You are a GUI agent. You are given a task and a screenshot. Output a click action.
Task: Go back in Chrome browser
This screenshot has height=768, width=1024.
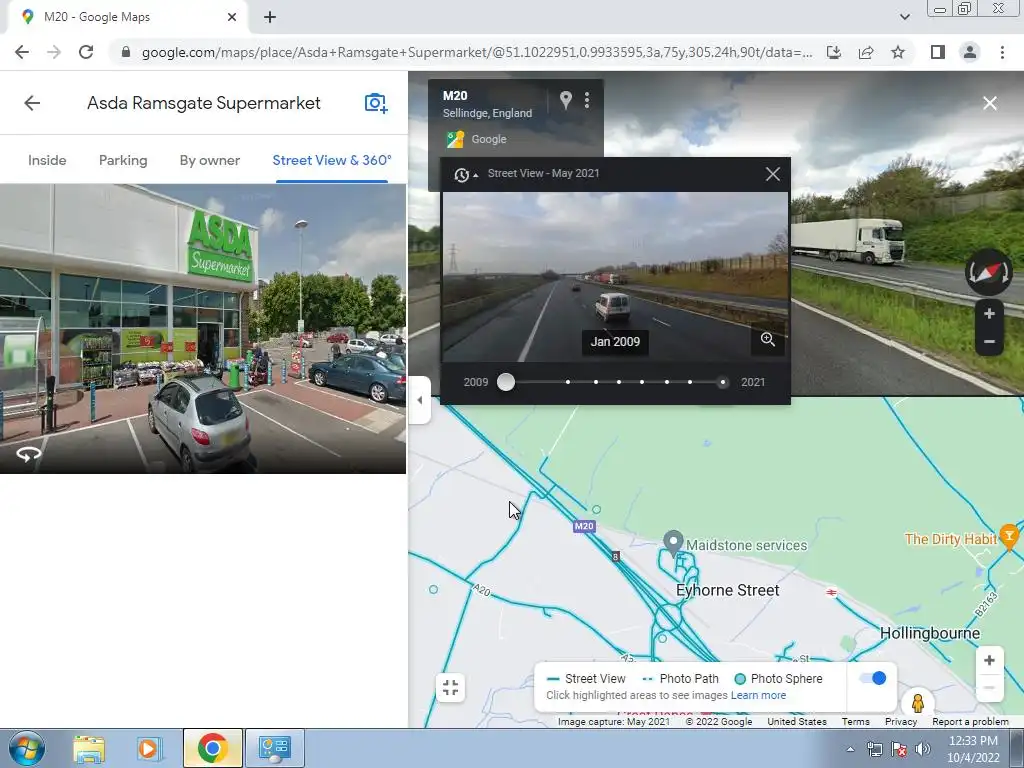pyautogui.click(x=22, y=52)
